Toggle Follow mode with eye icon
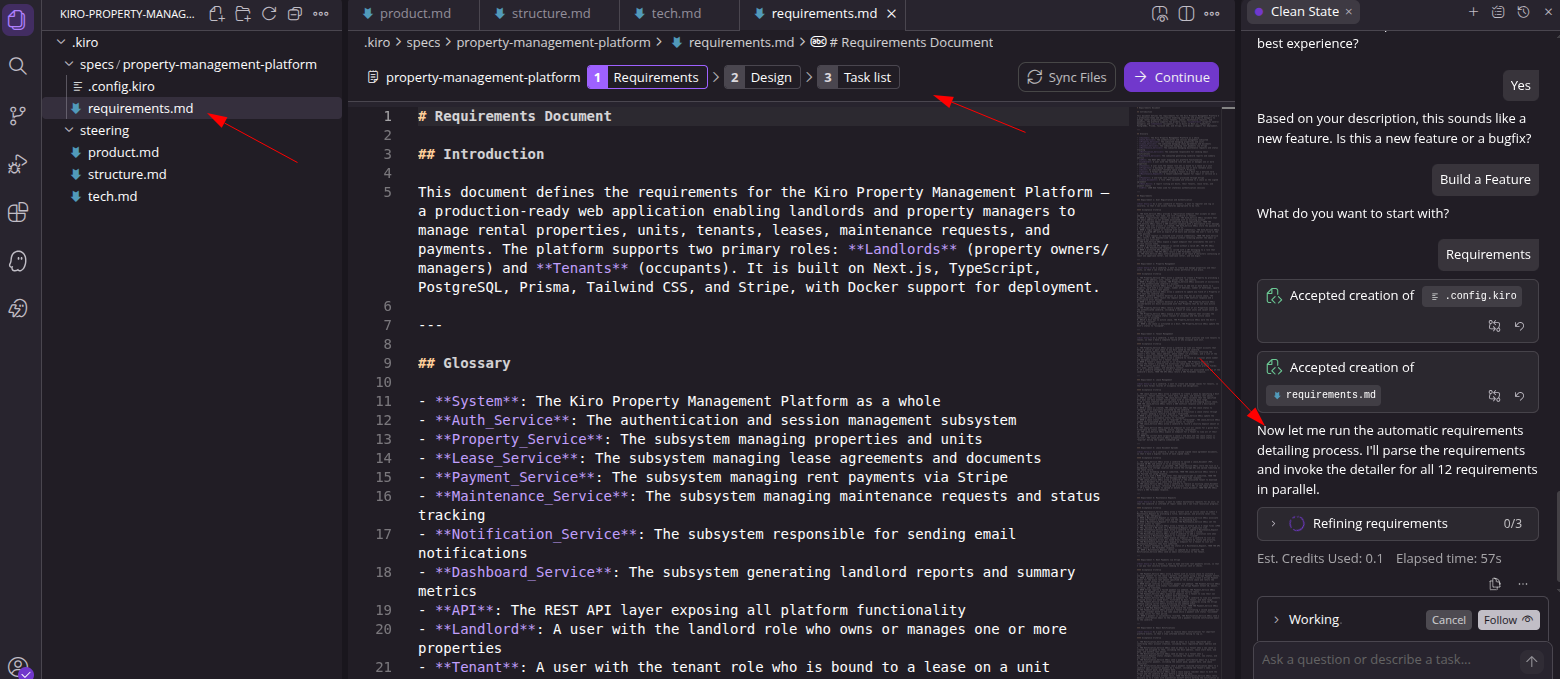The height and width of the screenshot is (679, 1560). [1509, 620]
